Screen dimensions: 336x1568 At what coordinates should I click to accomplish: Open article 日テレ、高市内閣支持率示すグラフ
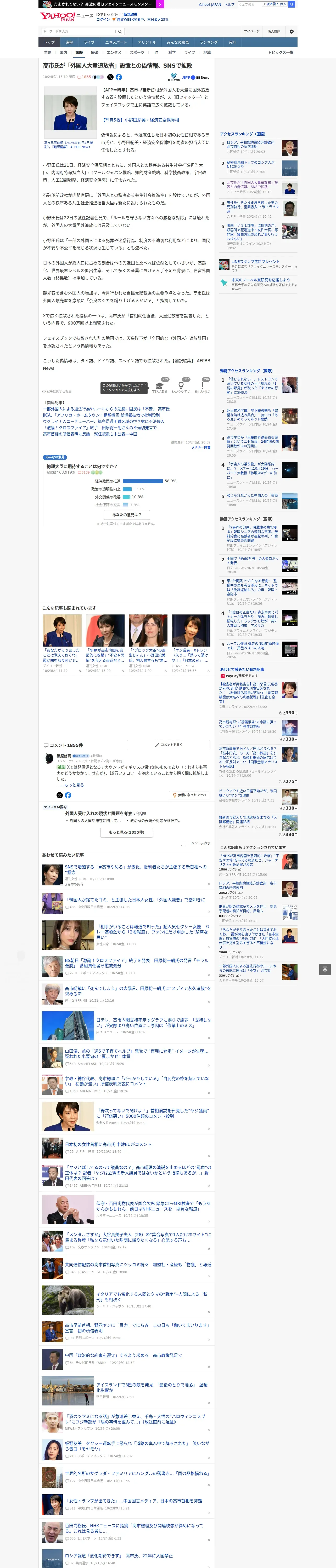point(154,1023)
